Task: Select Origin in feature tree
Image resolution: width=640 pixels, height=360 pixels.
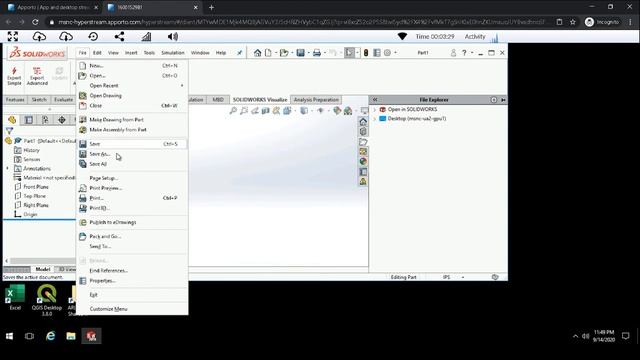Action: 30,214
